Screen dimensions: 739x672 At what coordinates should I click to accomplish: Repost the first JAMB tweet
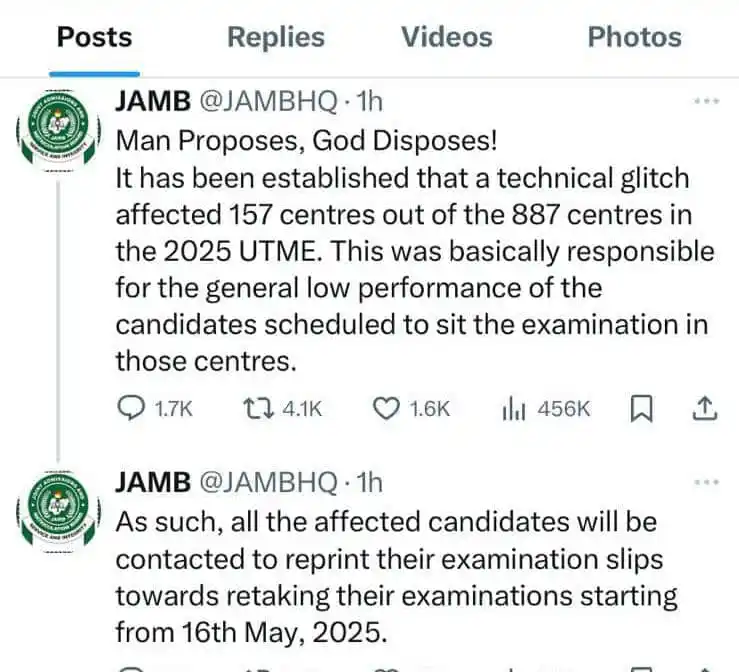(282, 409)
